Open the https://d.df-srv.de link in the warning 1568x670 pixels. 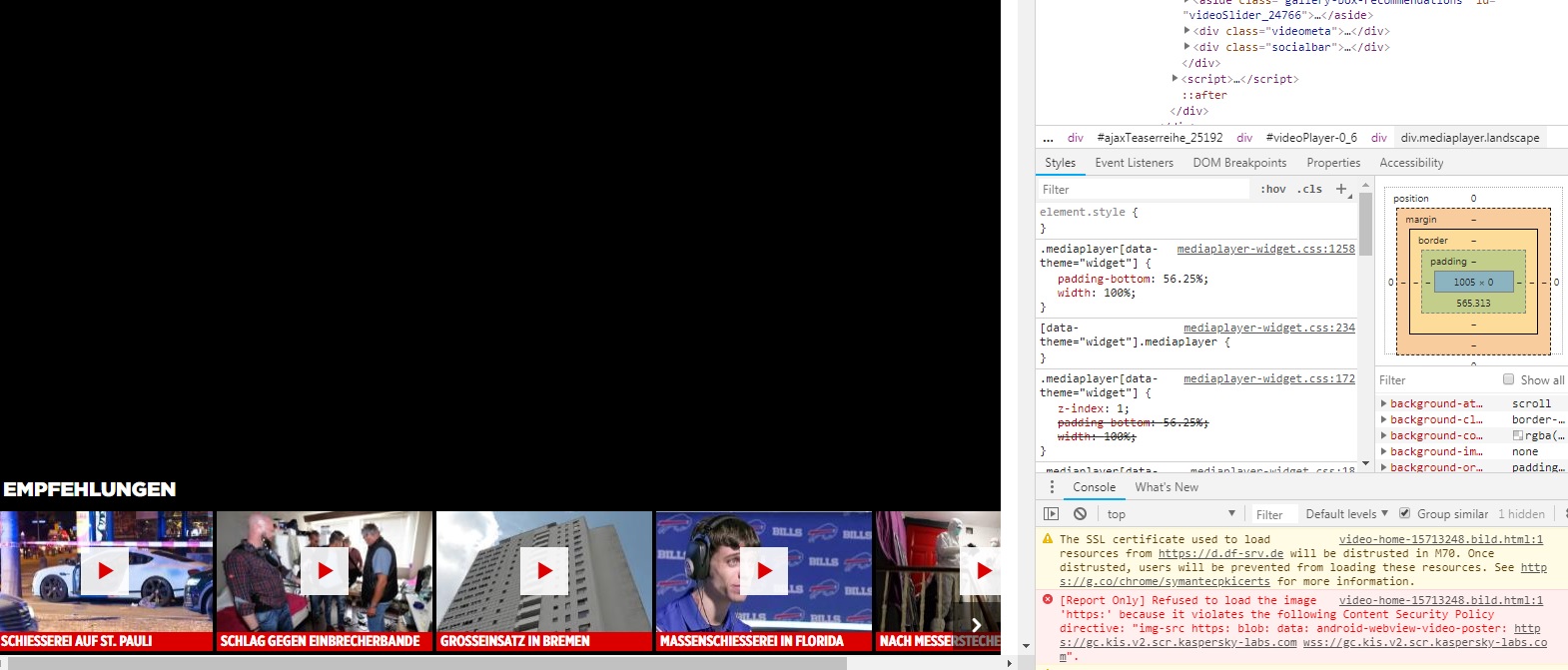coord(1220,553)
